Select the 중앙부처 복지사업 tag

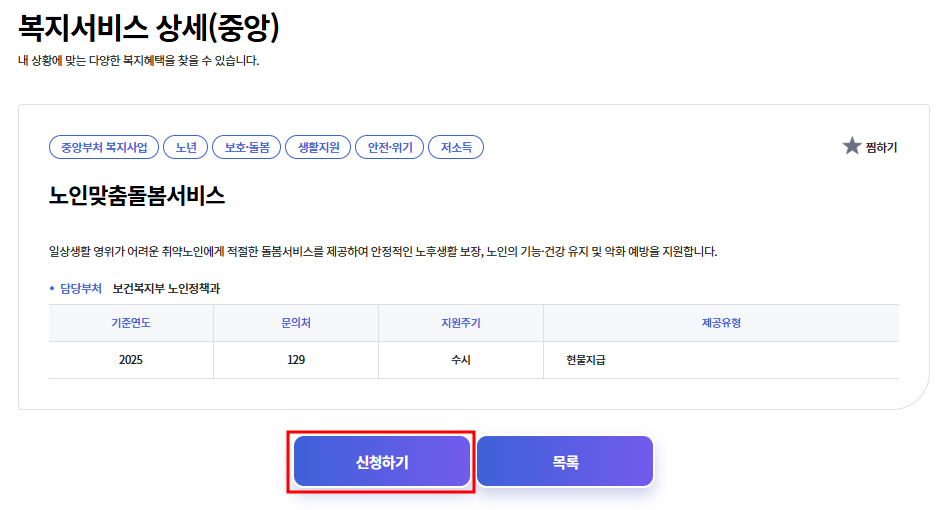coord(104,147)
